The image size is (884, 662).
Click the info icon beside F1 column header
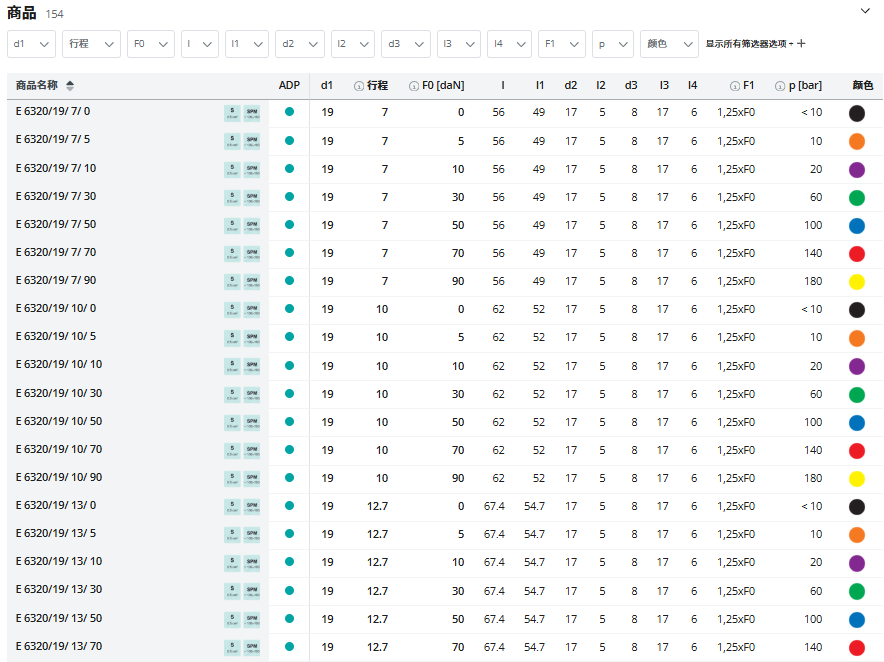[735, 86]
